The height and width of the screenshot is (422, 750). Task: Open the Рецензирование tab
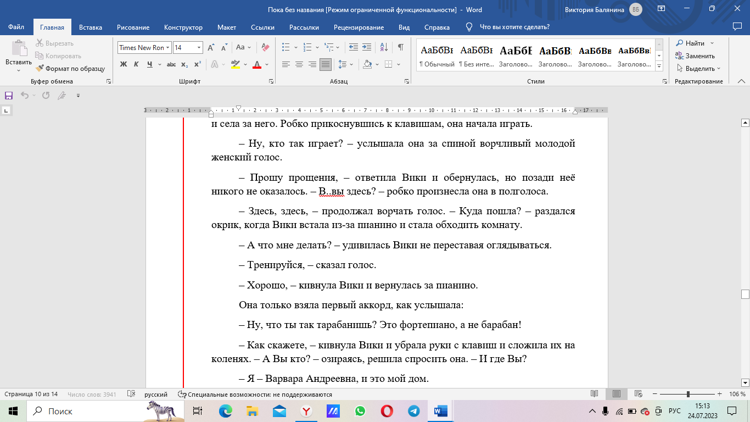click(358, 27)
